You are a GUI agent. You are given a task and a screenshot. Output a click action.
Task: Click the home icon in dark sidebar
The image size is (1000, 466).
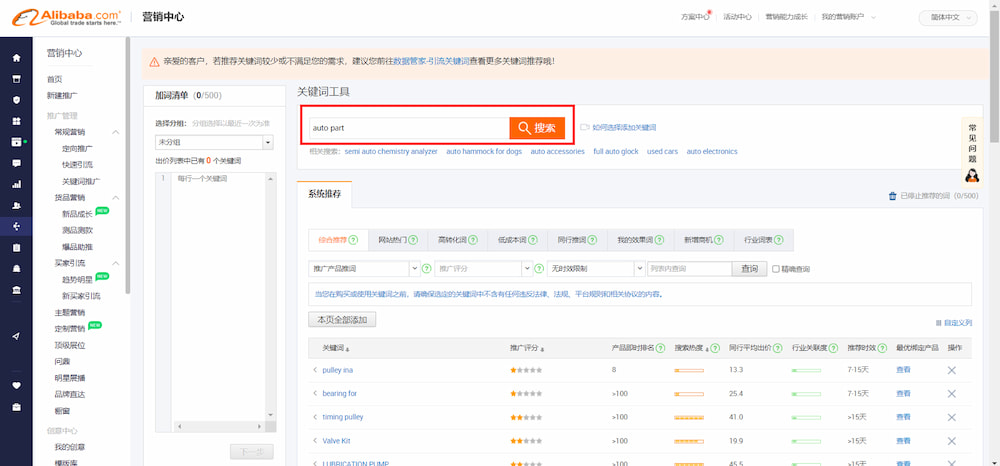point(17,58)
